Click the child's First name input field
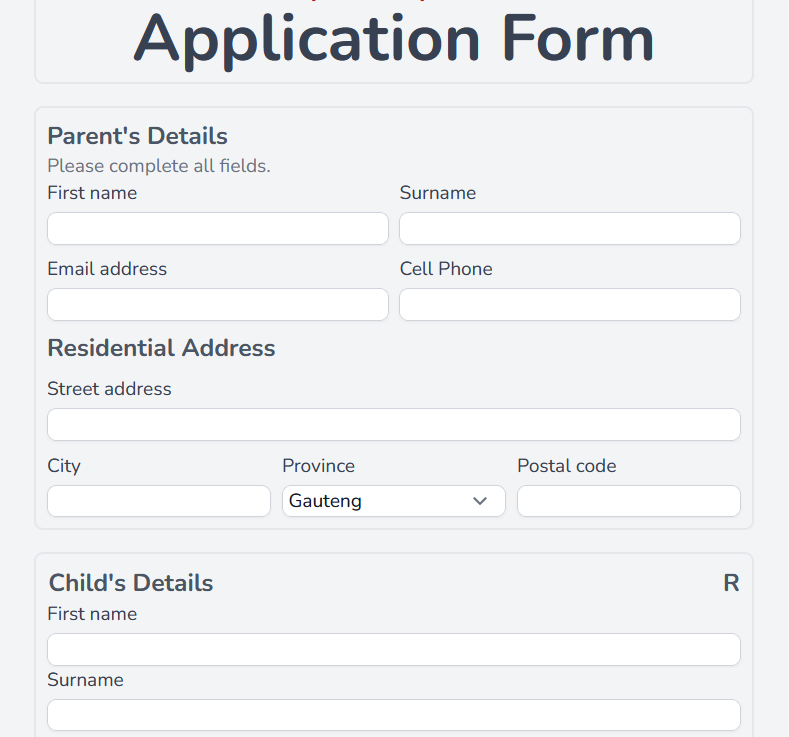Image resolution: width=789 pixels, height=737 pixels. [393, 649]
